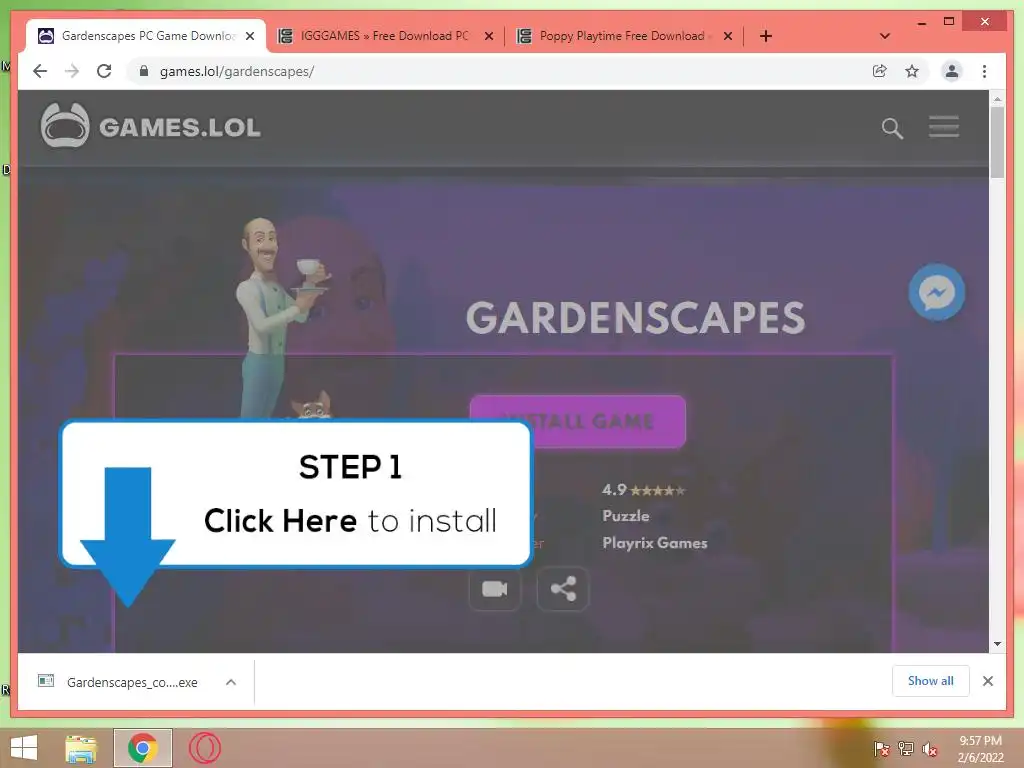Bookmark this page with the star icon
Viewport: 1024px width, 768px height.
pyautogui.click(x=912, y=71)
